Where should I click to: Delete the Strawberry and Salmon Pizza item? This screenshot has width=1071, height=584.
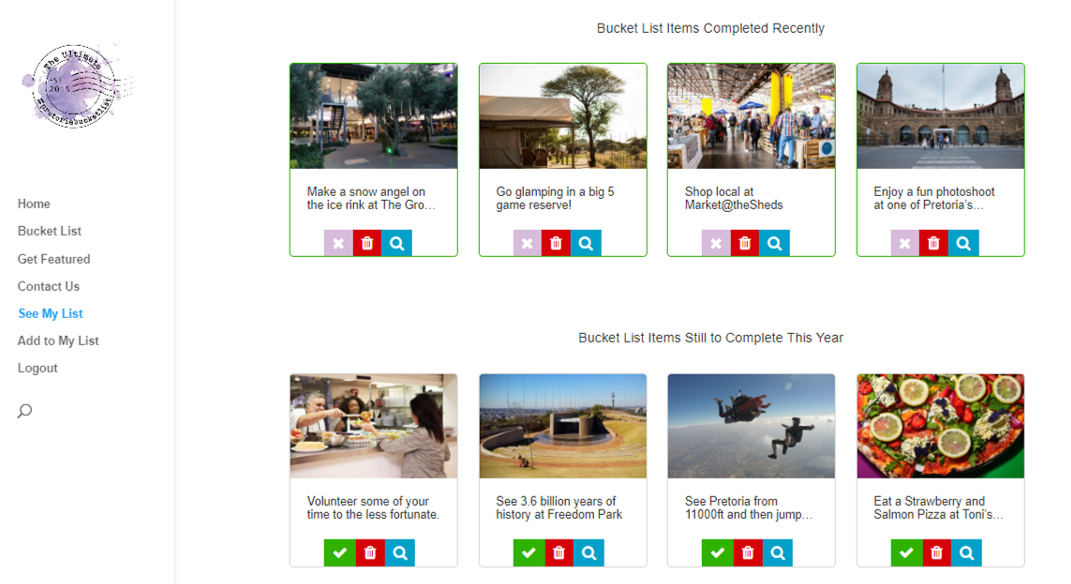click(937, 553)
